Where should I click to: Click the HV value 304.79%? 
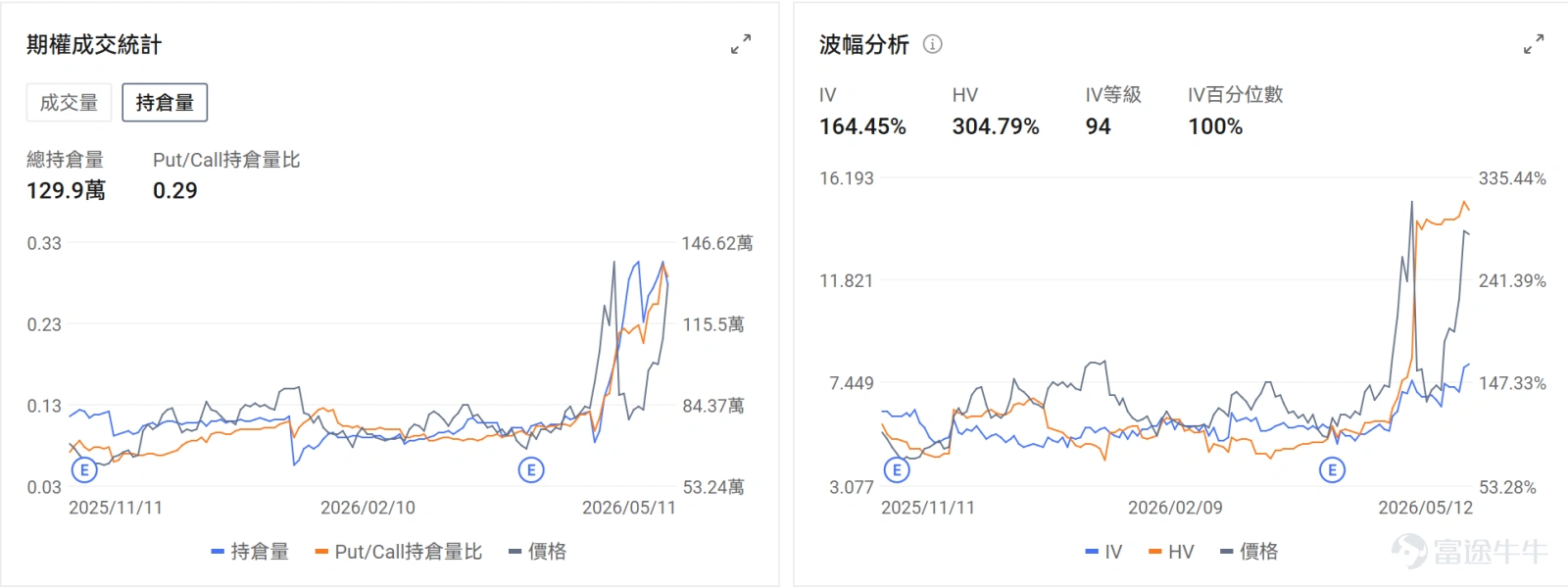(996, 126)
